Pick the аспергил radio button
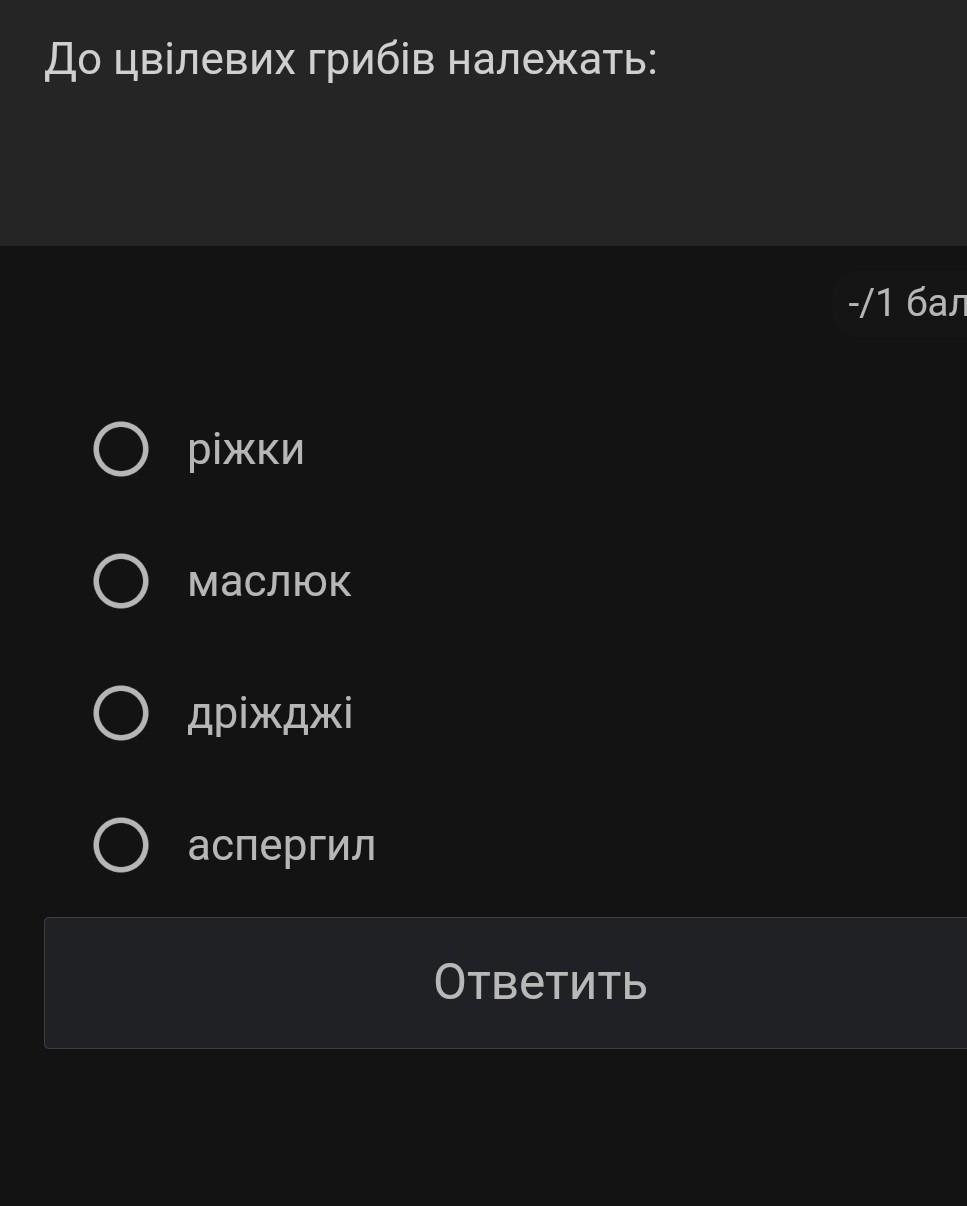967x1206 pixels. point(121,845)
